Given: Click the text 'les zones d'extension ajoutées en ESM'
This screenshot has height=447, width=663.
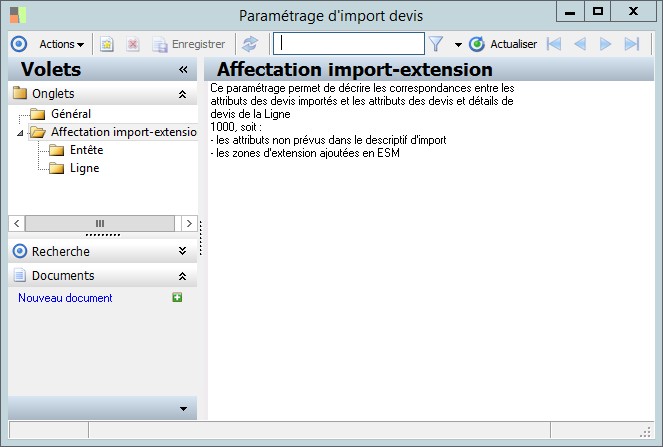Looking at the screenshot, I should point(308,153).
